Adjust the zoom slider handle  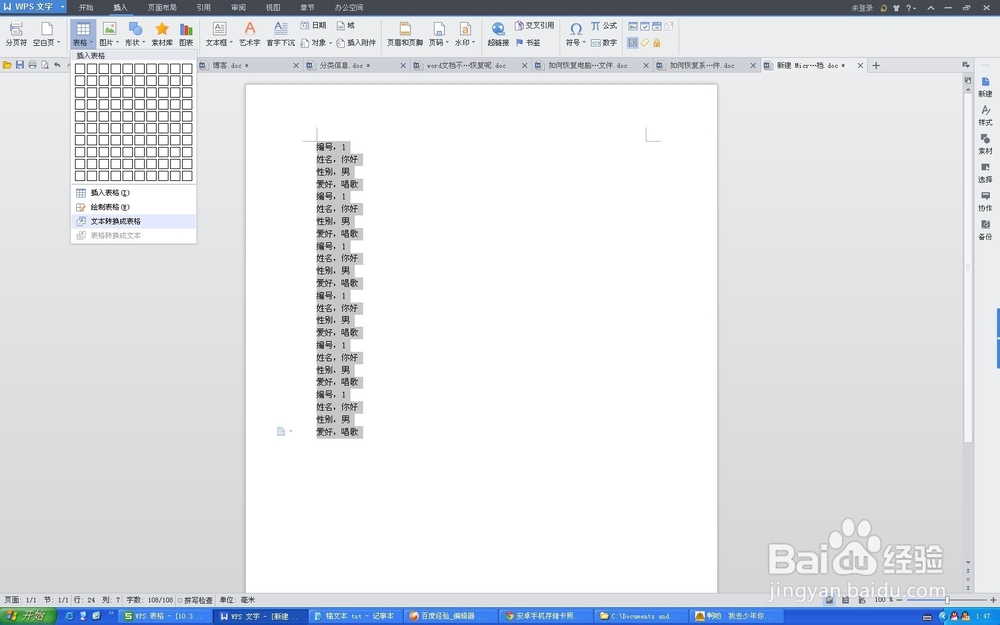tap(947, 600)
